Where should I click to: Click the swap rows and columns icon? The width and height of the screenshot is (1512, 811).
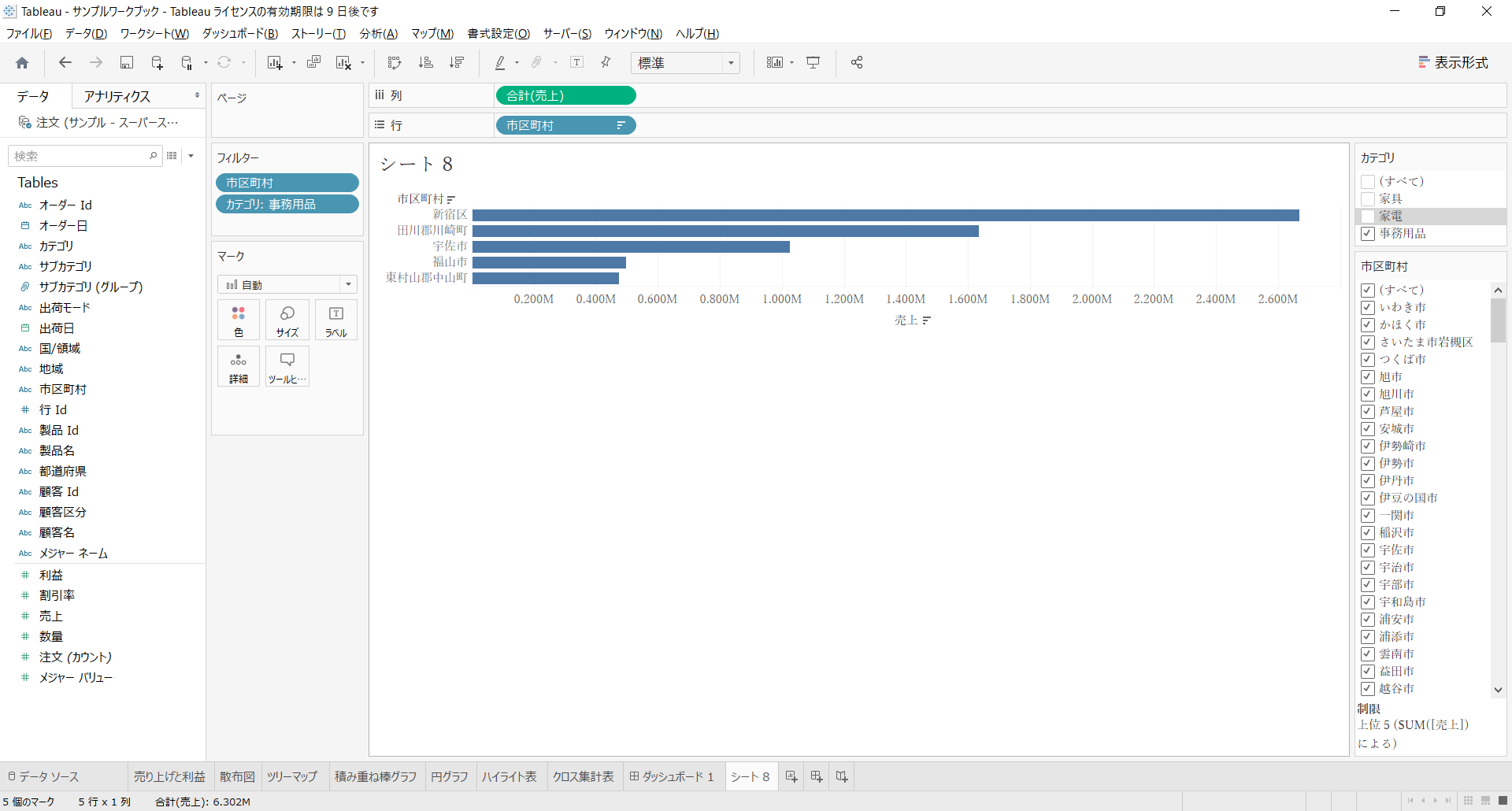(x=395, y=63)
